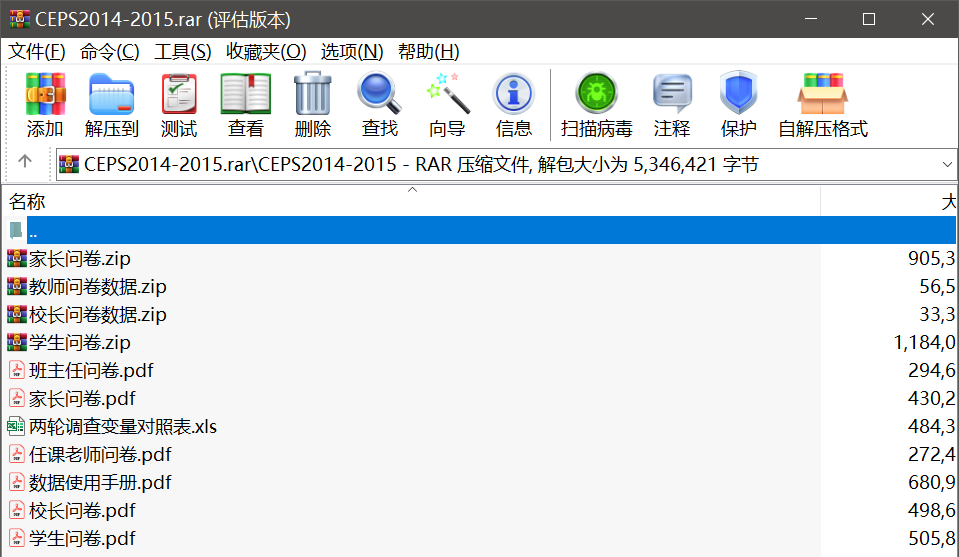Select file name 学生问卷.zip
The width and height of the screenshot is (959, 557).
[80, 342]
